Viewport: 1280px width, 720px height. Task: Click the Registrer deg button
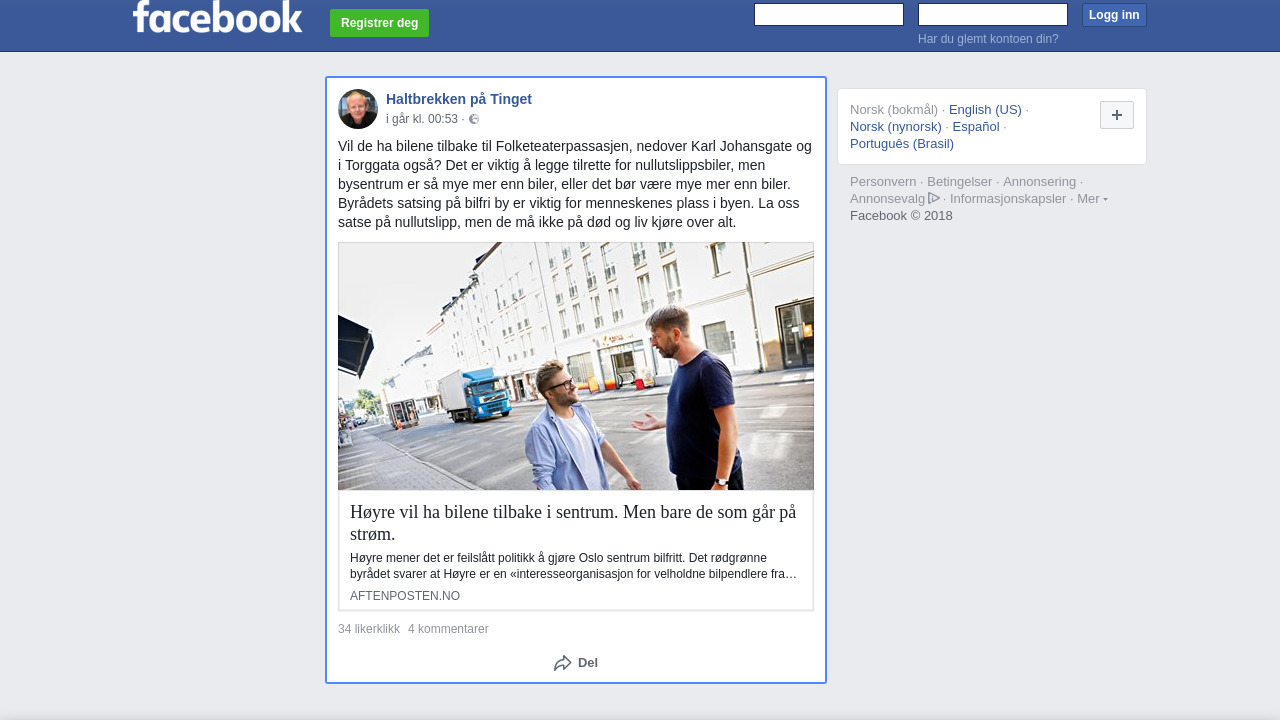[x=379, y=23]
